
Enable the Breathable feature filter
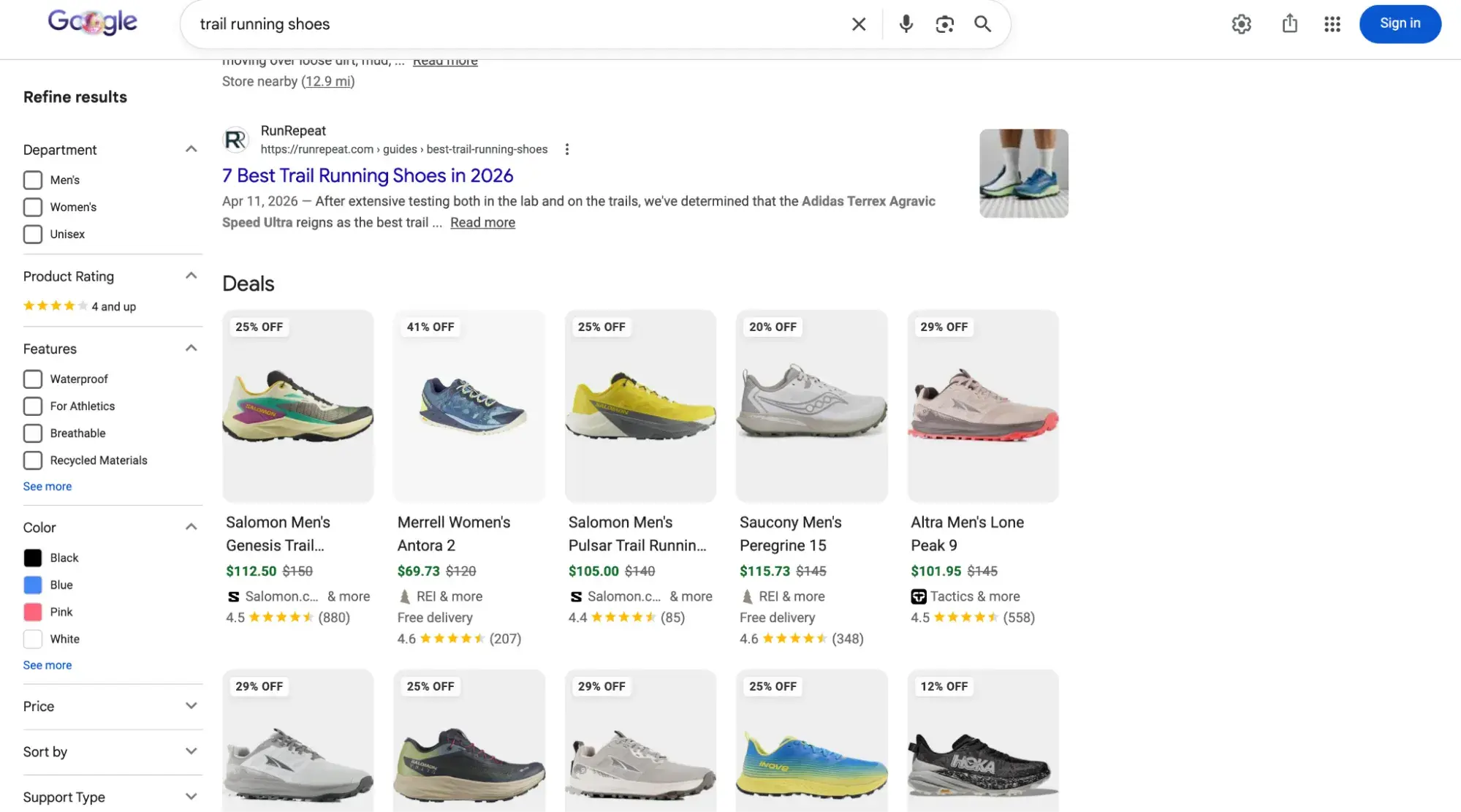[x=33, y=433]
